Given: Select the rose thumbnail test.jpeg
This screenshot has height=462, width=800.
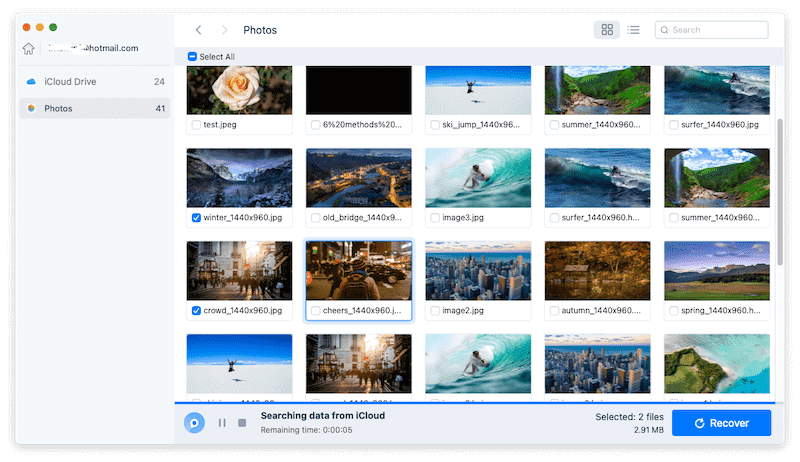Looking at the screenshot, I should [239, 90].
